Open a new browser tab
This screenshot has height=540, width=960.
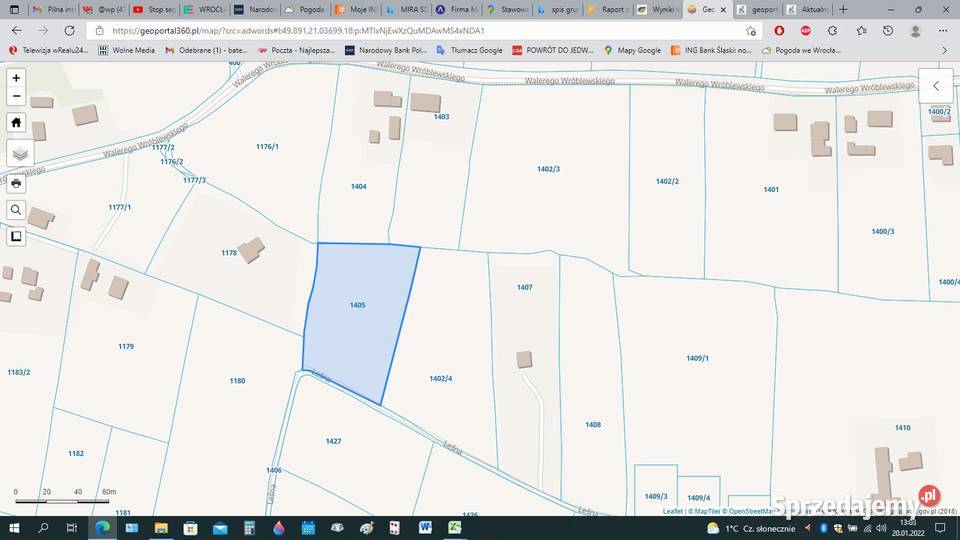point(843,9)
